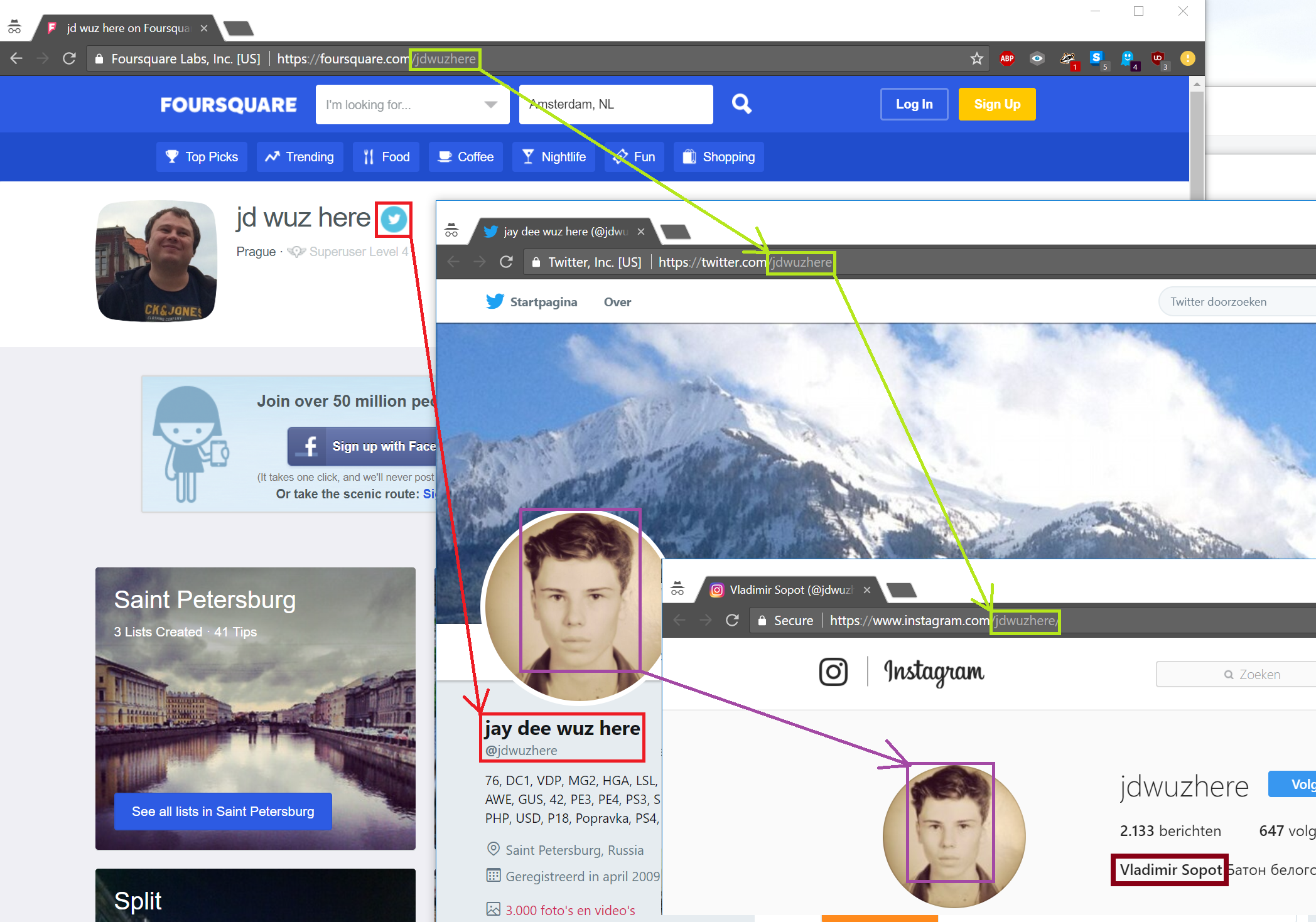Viewport: 1316px width, 922px height.
Task: Click the Fun star icon on Foursquare
Action: click(619, 156)
